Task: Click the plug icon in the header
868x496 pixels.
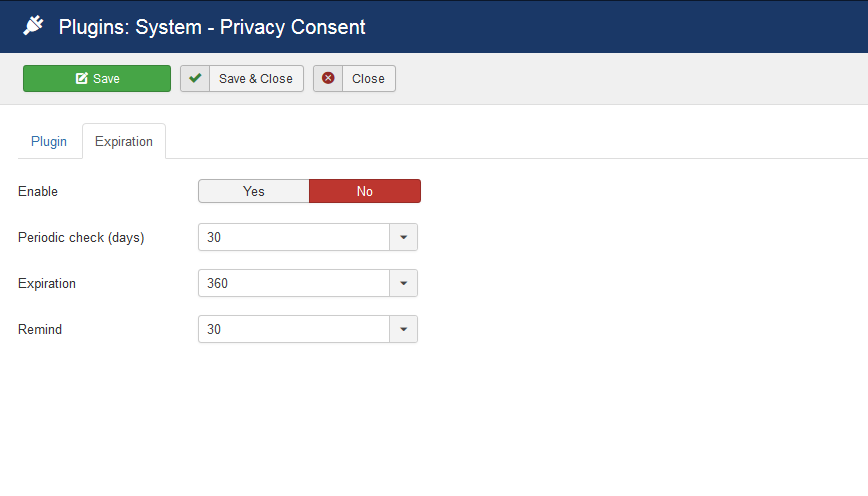Action: coord(33,27)
